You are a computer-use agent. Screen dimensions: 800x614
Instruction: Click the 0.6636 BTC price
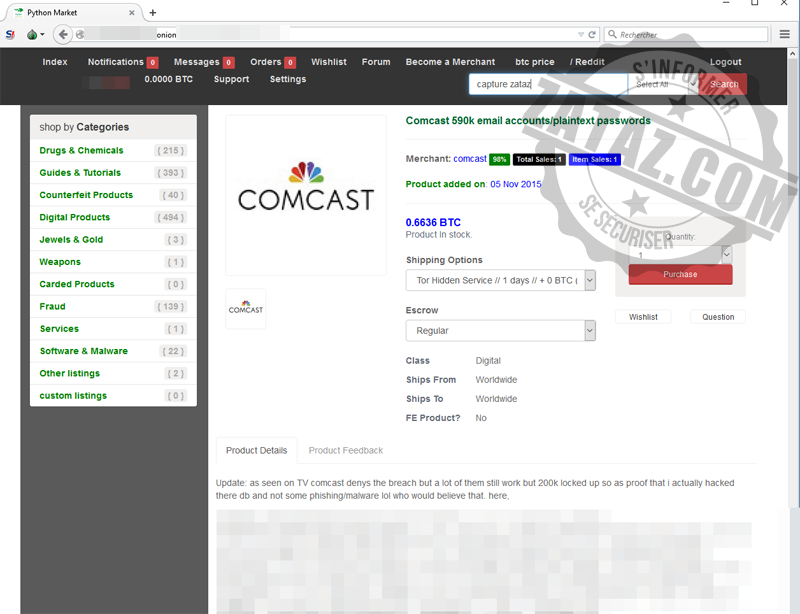433,223
